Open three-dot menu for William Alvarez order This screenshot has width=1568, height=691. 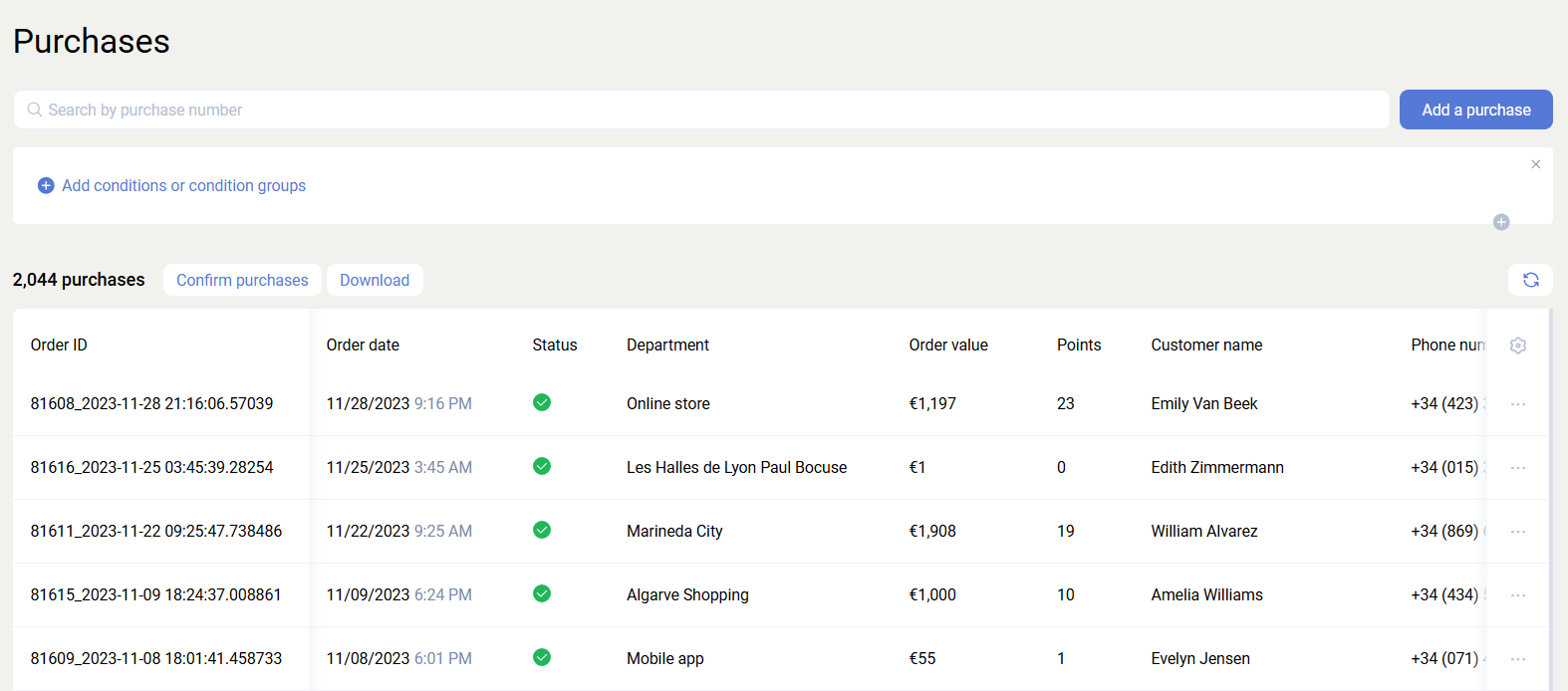(x=1517, y=532)
